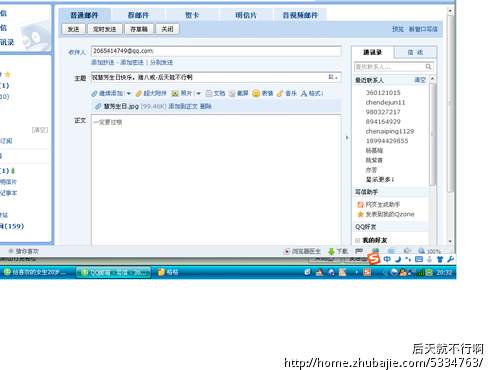Collapse contacts side panel arrow
The height and width of the screenshot is (370, 493).
347,137
